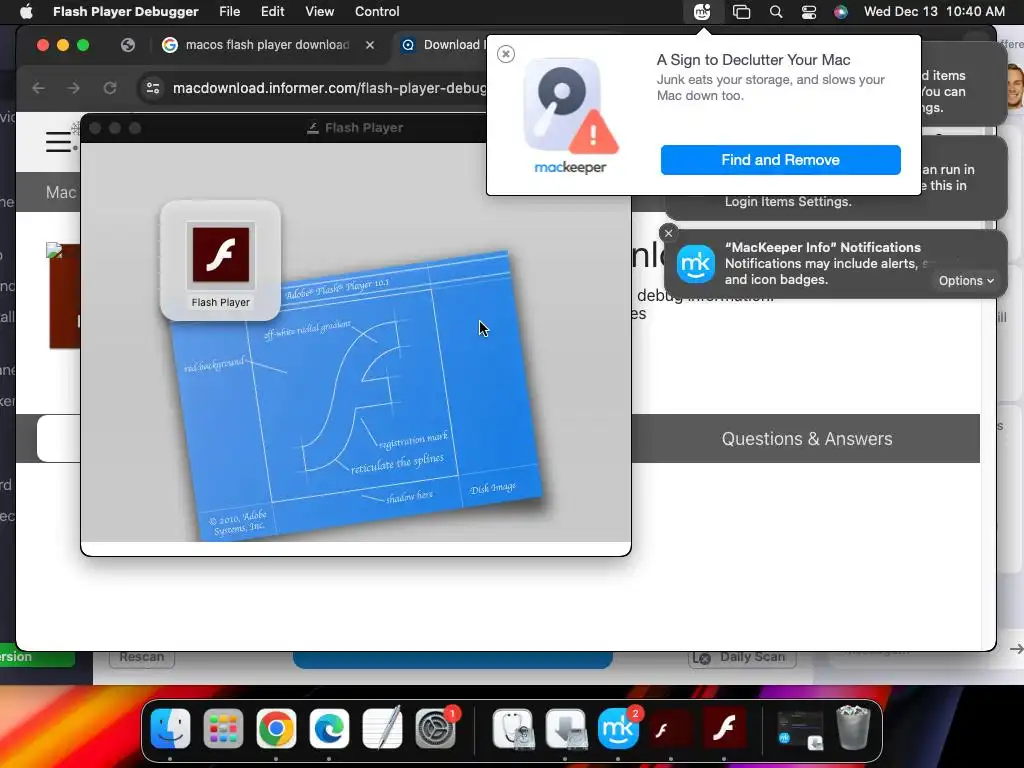Viewport: 1024px width, 768px height.
Task: Close the macos flash player download tab
Action: pos(370,44)
